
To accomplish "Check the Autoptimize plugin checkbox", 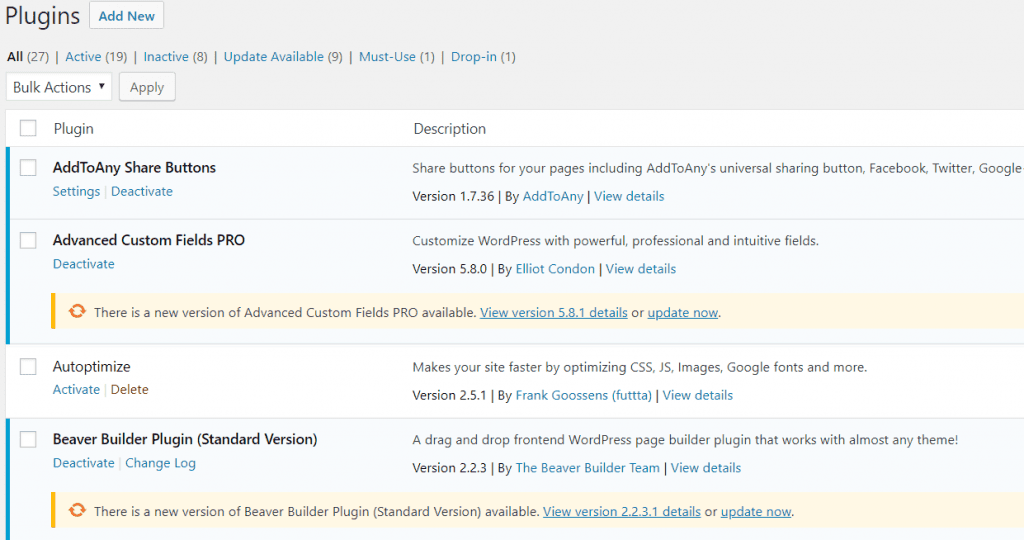I will pyautogui.click(x=28, y=366).
